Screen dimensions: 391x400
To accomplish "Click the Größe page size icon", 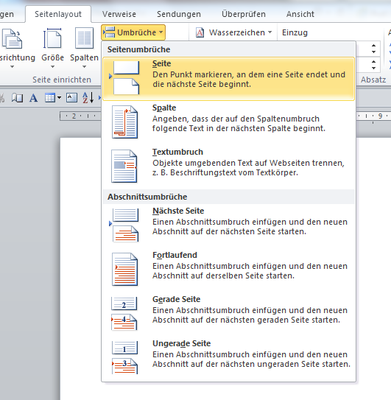I will coord(52,39).
